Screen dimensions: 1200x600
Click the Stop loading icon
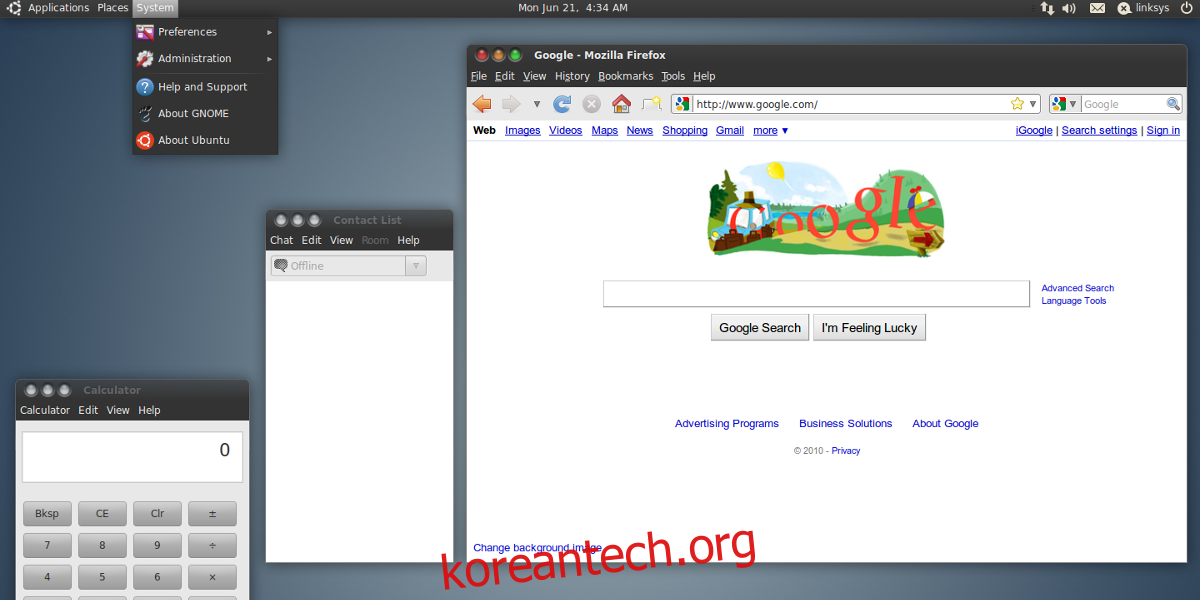[x=592, y=104]
